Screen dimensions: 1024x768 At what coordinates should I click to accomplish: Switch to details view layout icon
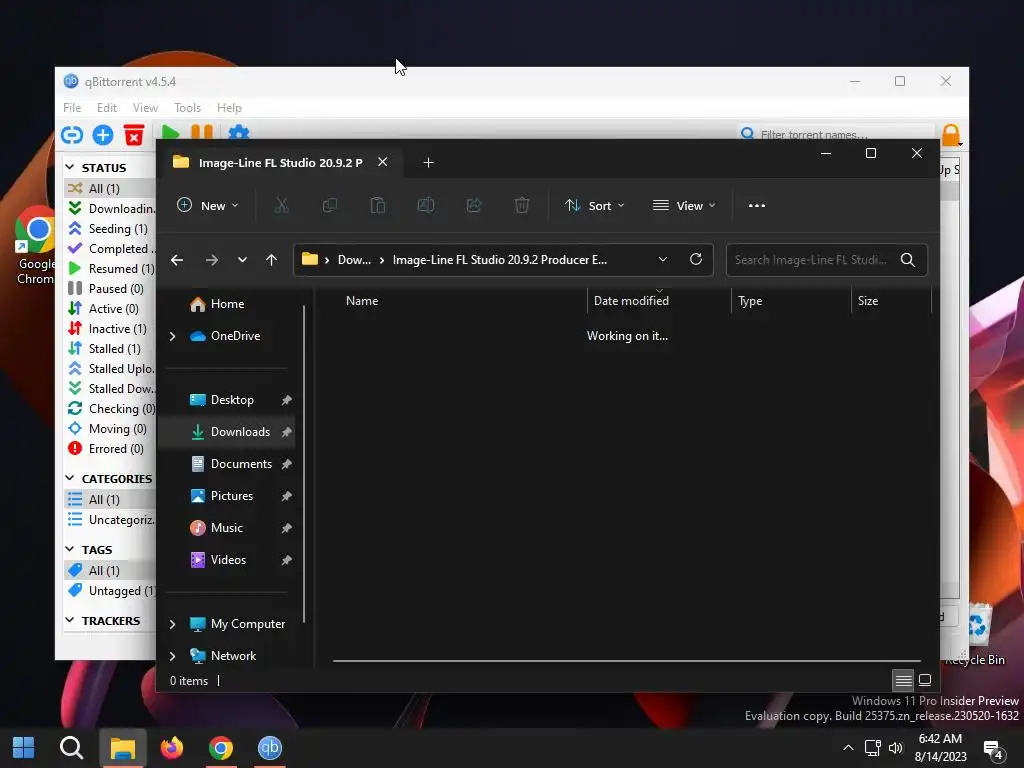tap(903, 680)
